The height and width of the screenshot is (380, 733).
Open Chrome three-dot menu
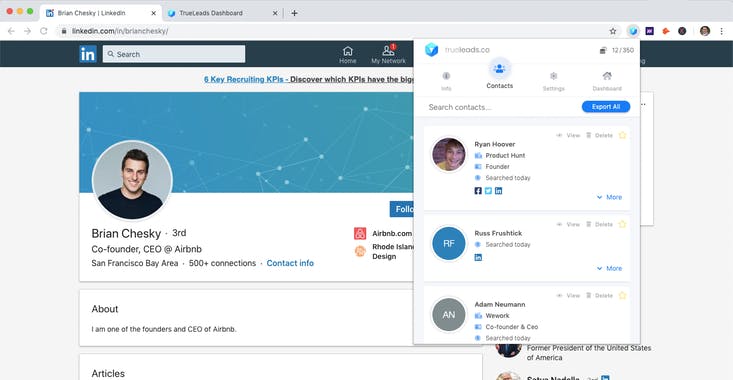pyautogui.click(x=721, y=31)
